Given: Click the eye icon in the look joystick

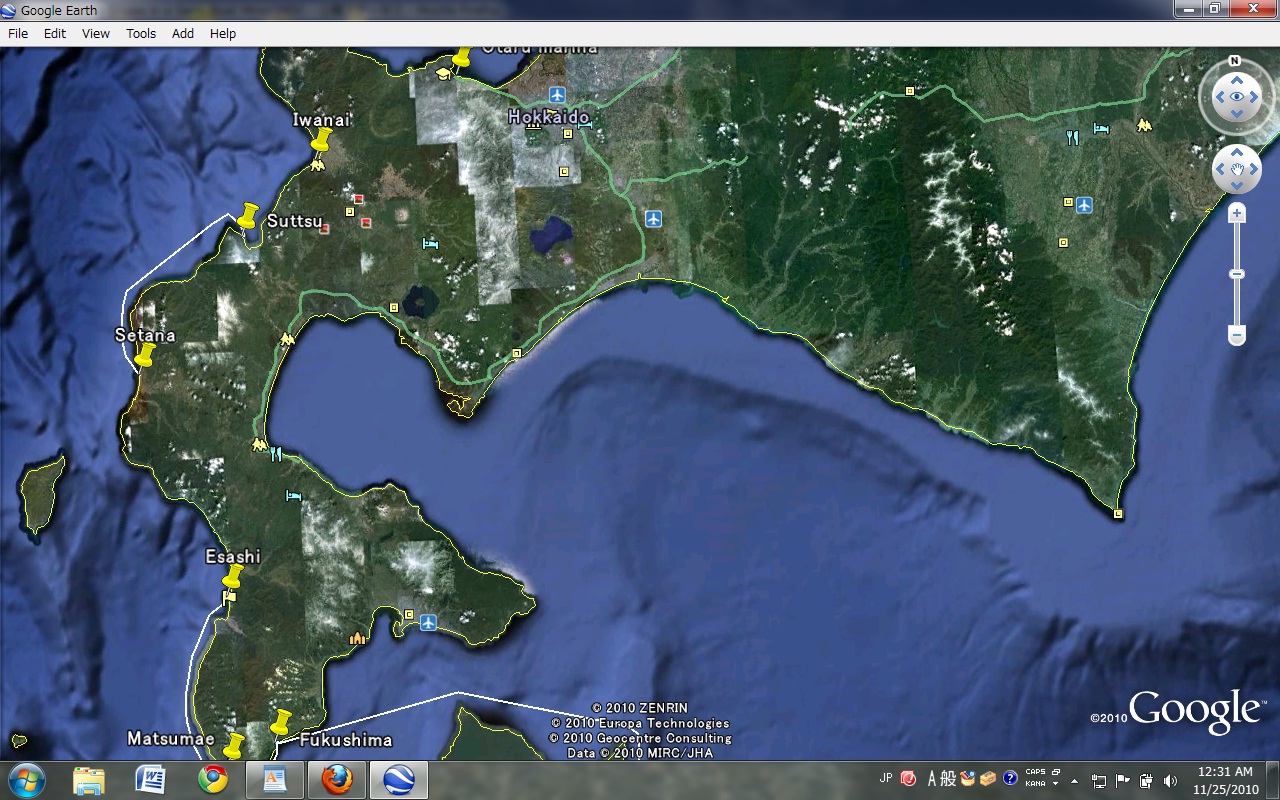Looking at the screenshot, I should click(1237, 97).
